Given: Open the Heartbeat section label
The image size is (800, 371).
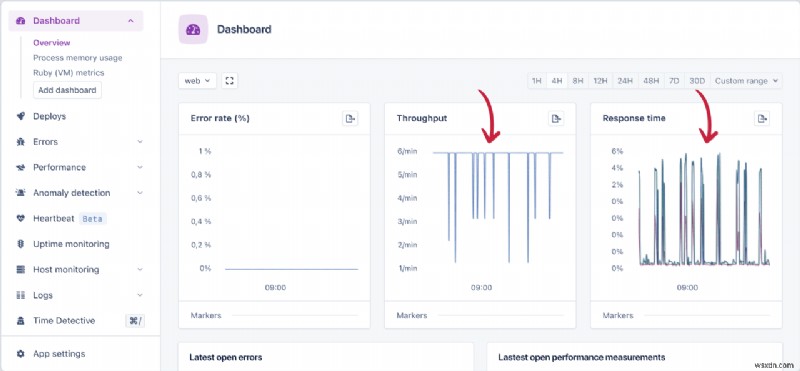Looking at the screenshot, I should (x=54, y=218).
